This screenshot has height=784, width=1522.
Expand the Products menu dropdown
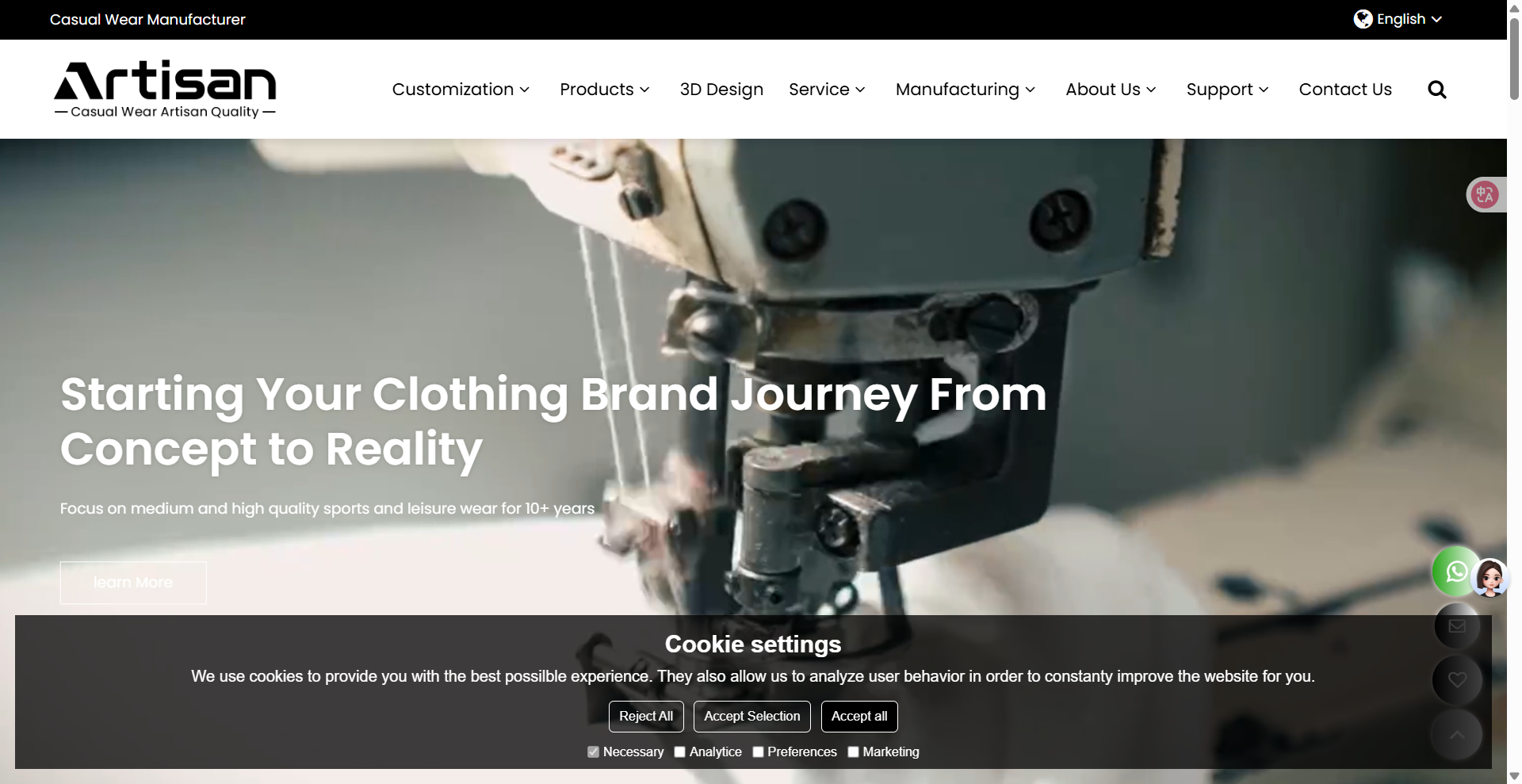[x=605, y=90]
